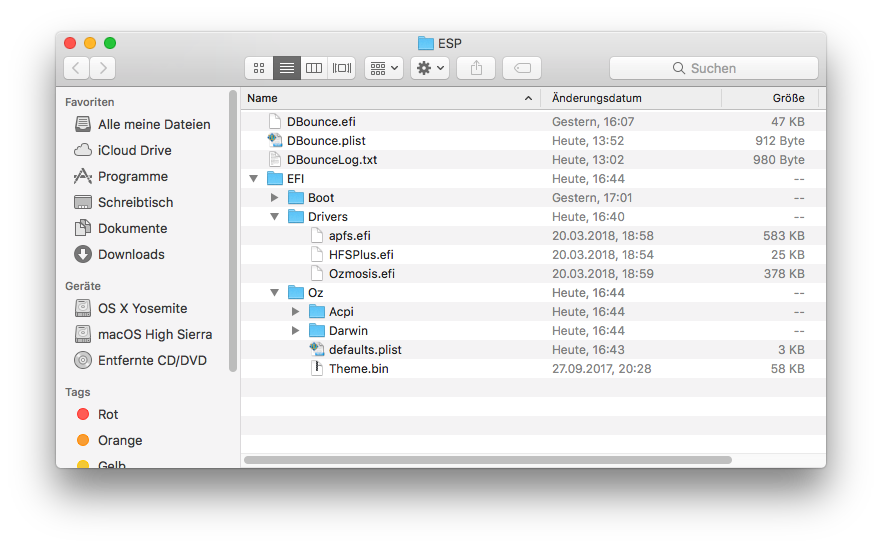The image size is (882, 548).
Task: Sort by the Name column header
Action: pos(390,98)
